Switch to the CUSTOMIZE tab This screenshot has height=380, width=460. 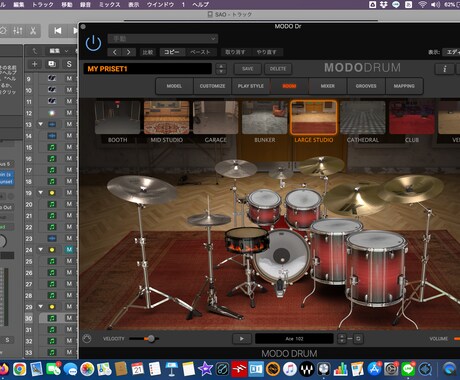pyautogui.click(x=212, y=86)
